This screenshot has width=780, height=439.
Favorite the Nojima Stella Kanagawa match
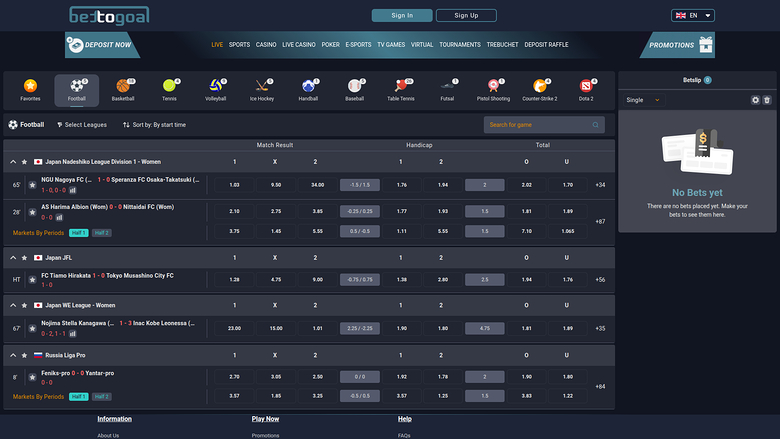tap(32, 328)
